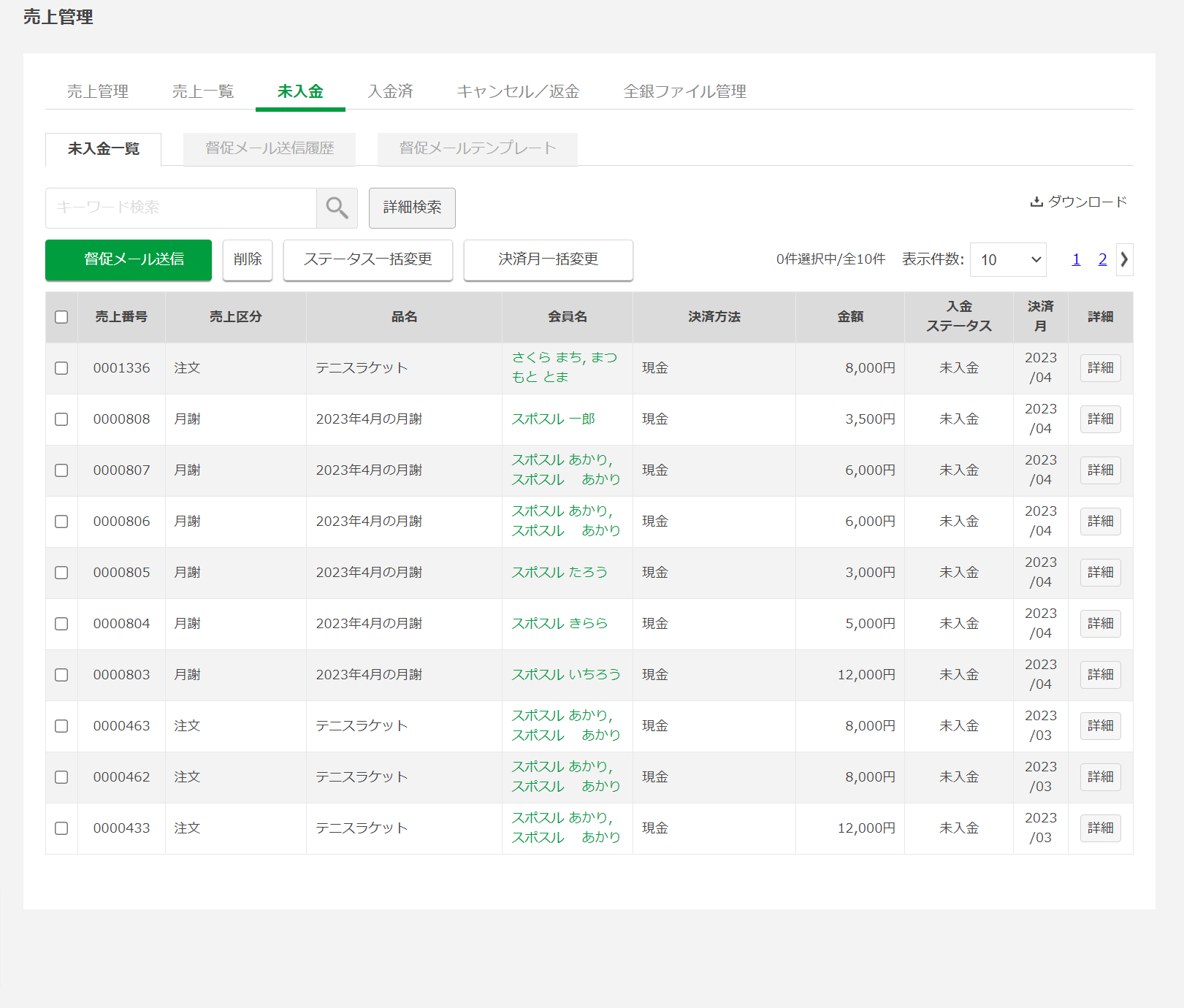Go to next page with chevron arrow
Screen dimensions: 1184x1008
click(x=1125, y=259)
